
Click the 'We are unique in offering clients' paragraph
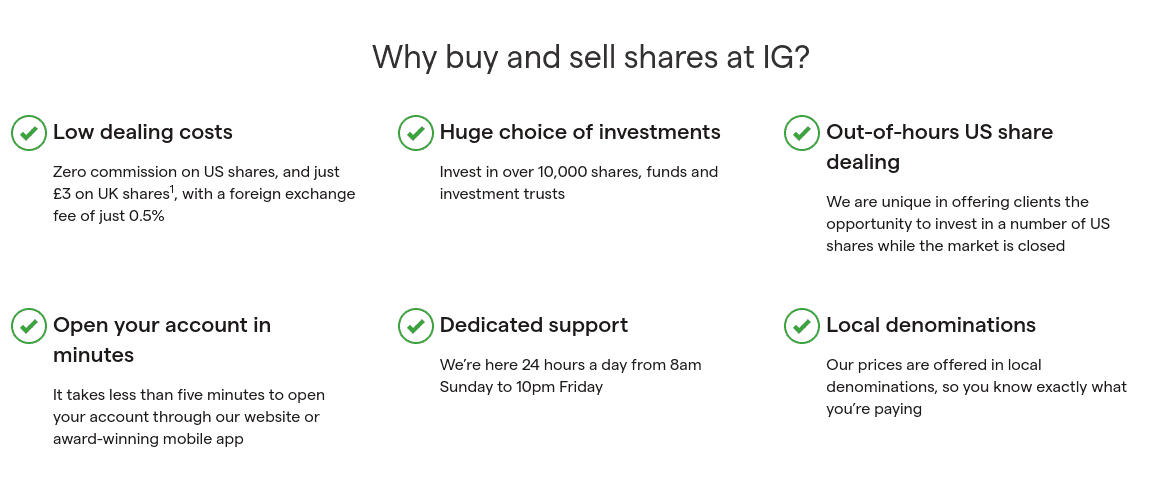point(968,224)
